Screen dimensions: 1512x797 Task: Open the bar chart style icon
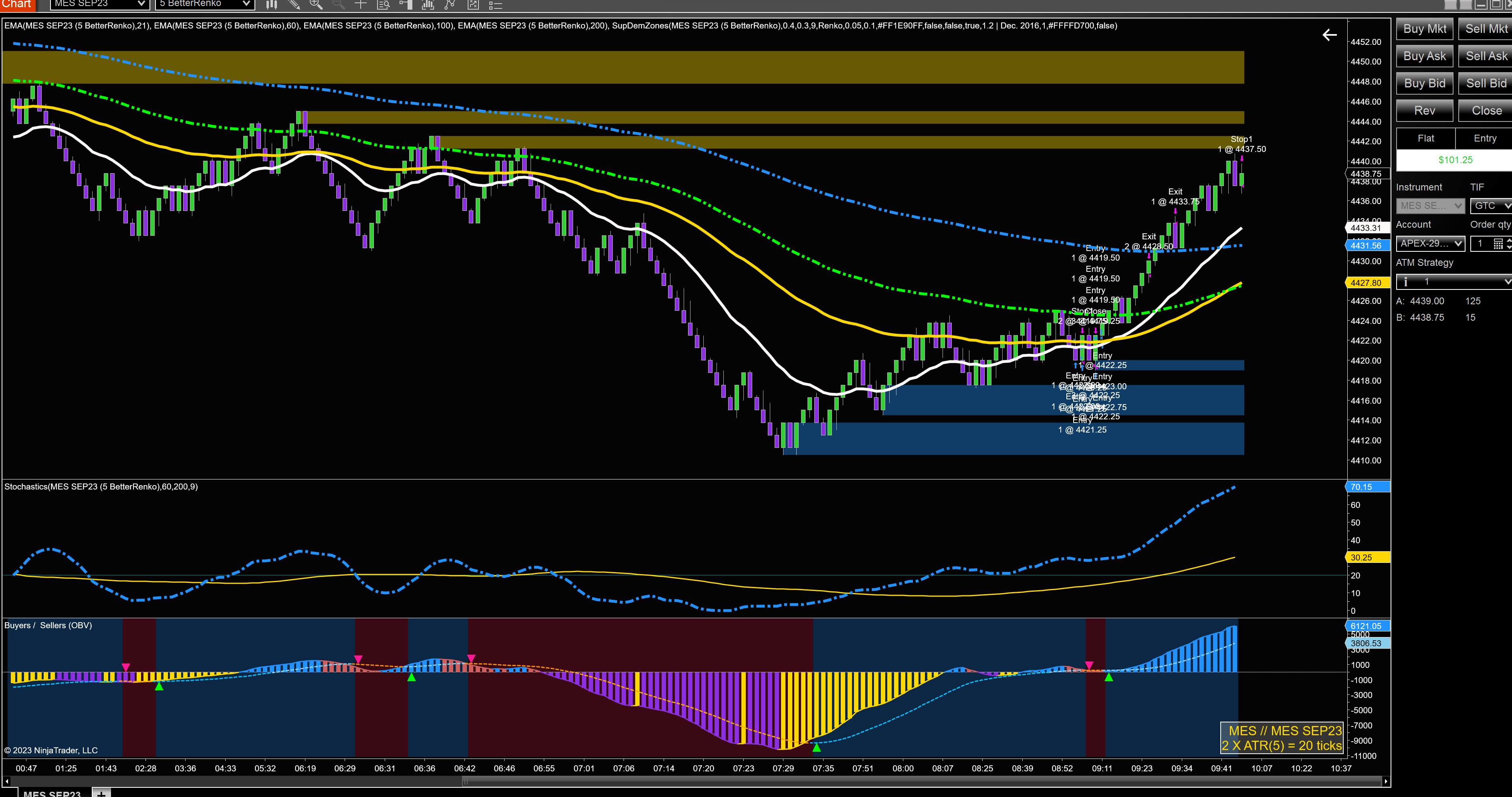271,5
